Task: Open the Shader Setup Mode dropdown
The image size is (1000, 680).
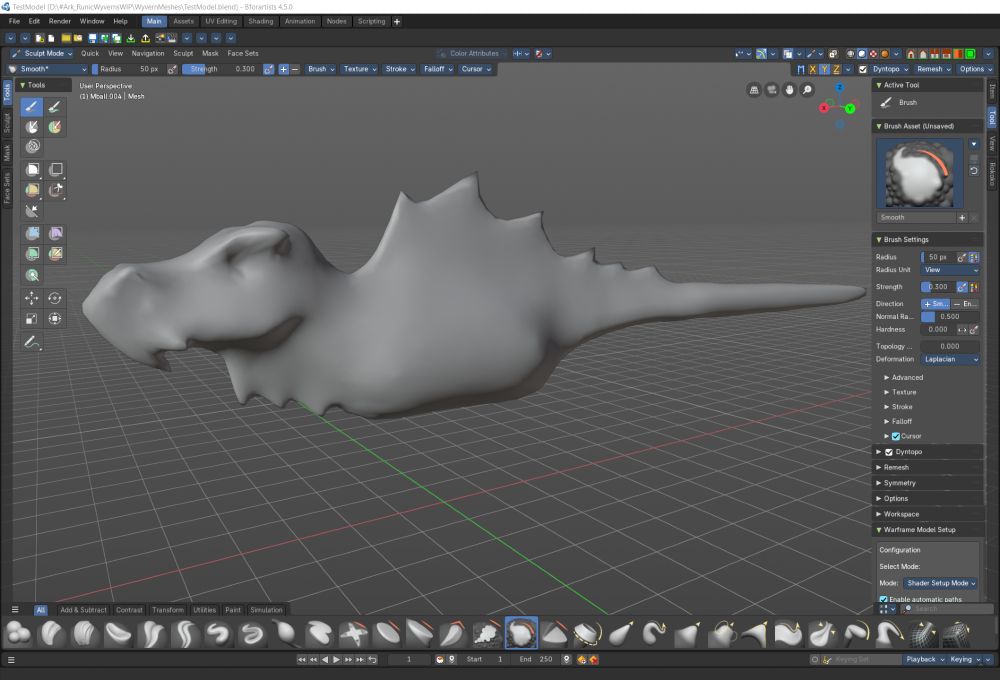Action: (940, 583)
